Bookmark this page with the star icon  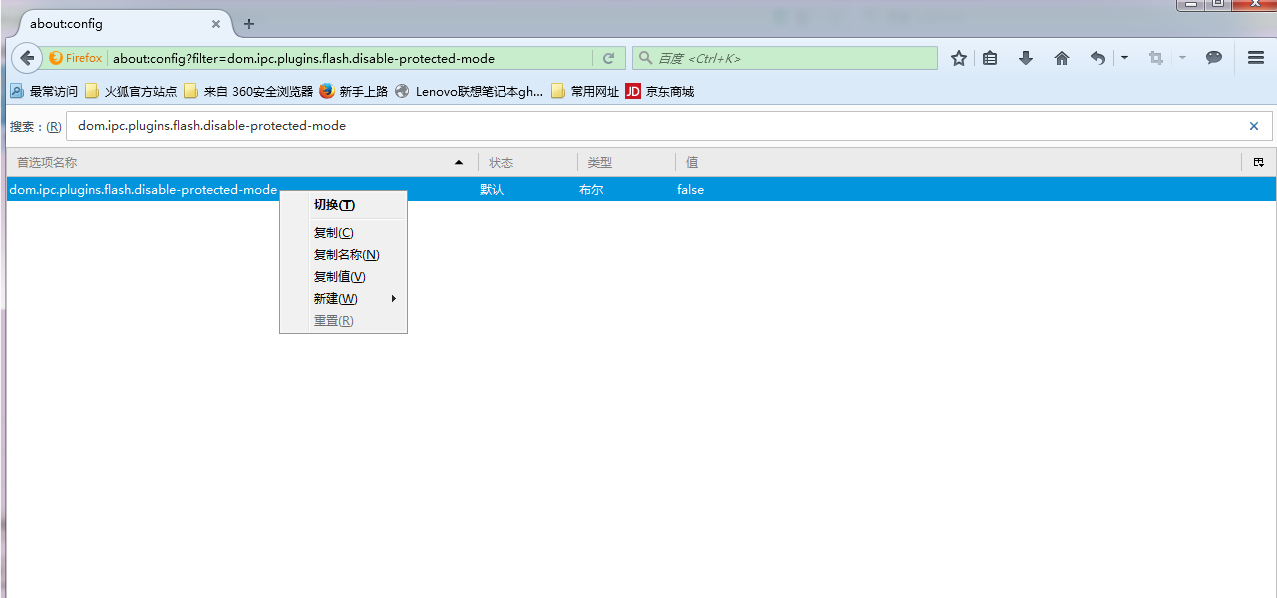(x=958, y=58)
